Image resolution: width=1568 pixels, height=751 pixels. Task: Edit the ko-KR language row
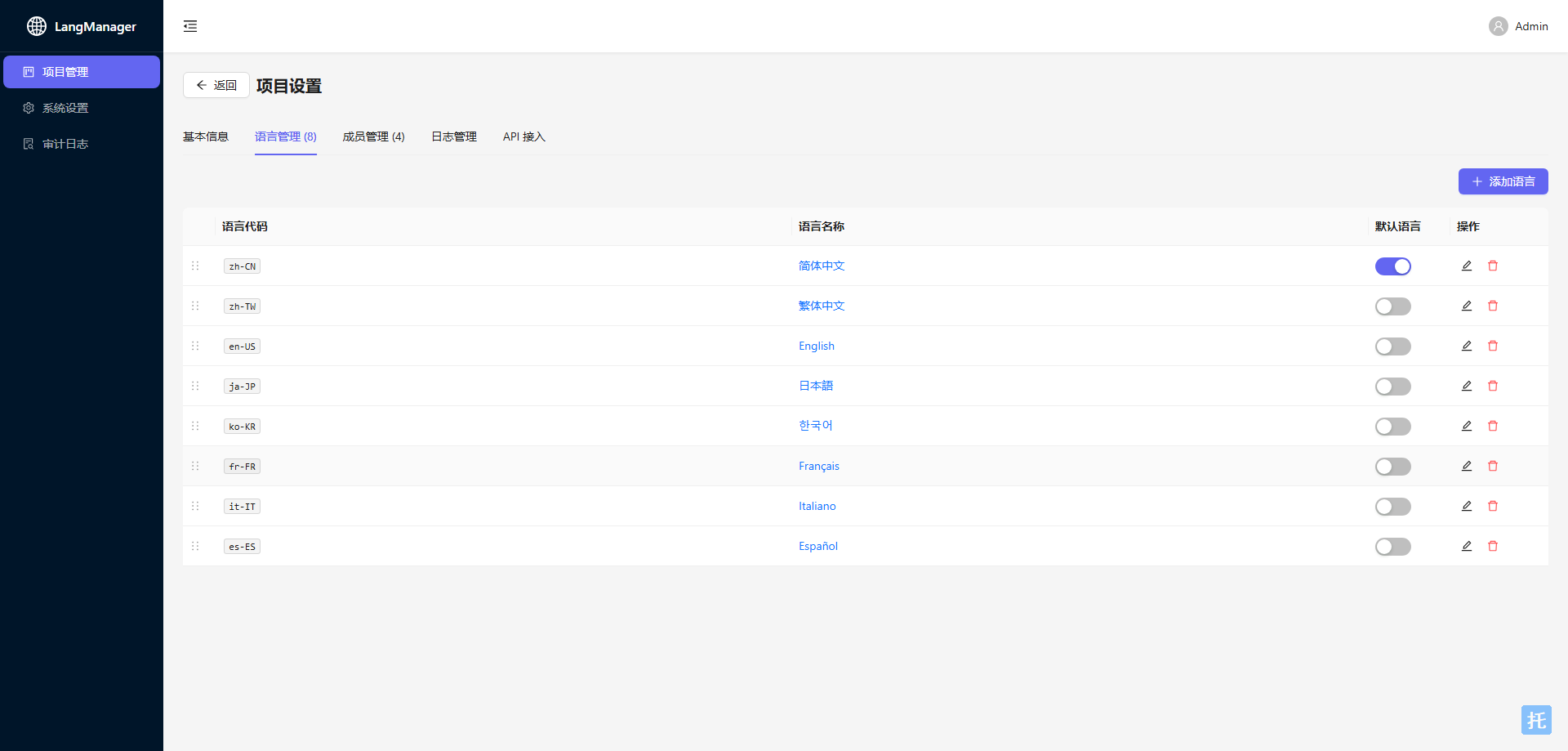(x=1467, y=426)
